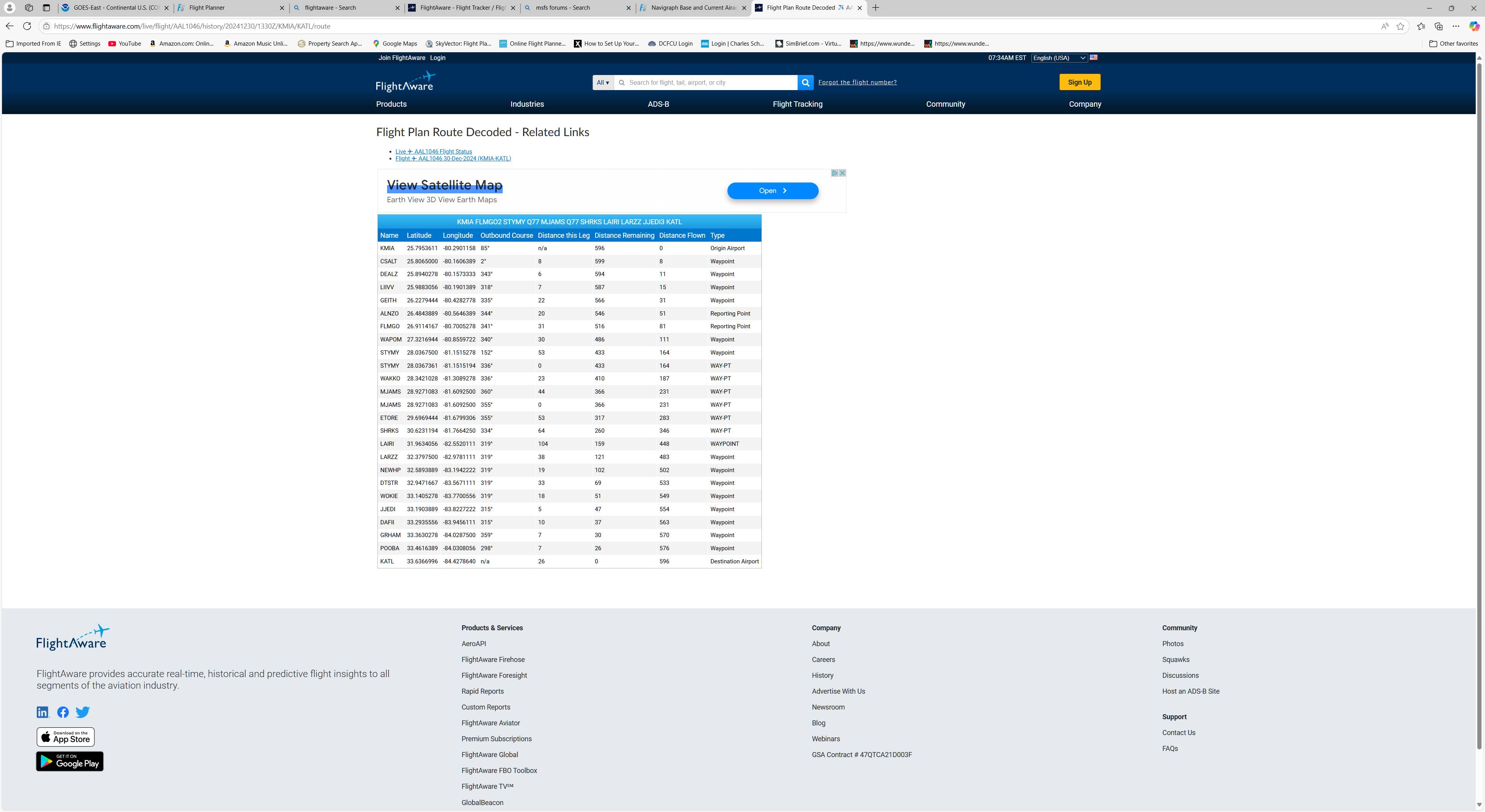Open Other favorites folder
The height and width of the screenshot is (812, 1485).
pos(1453,43)
